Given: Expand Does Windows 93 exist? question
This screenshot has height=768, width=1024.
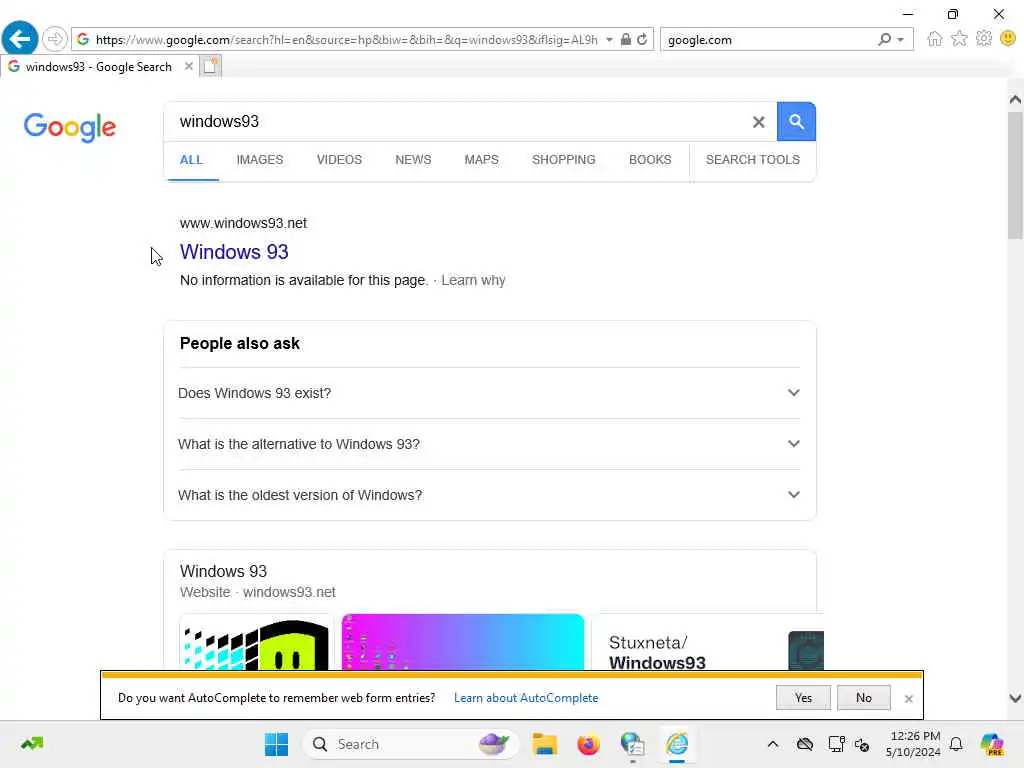Looking at the screenshot, I should [489, 393].
